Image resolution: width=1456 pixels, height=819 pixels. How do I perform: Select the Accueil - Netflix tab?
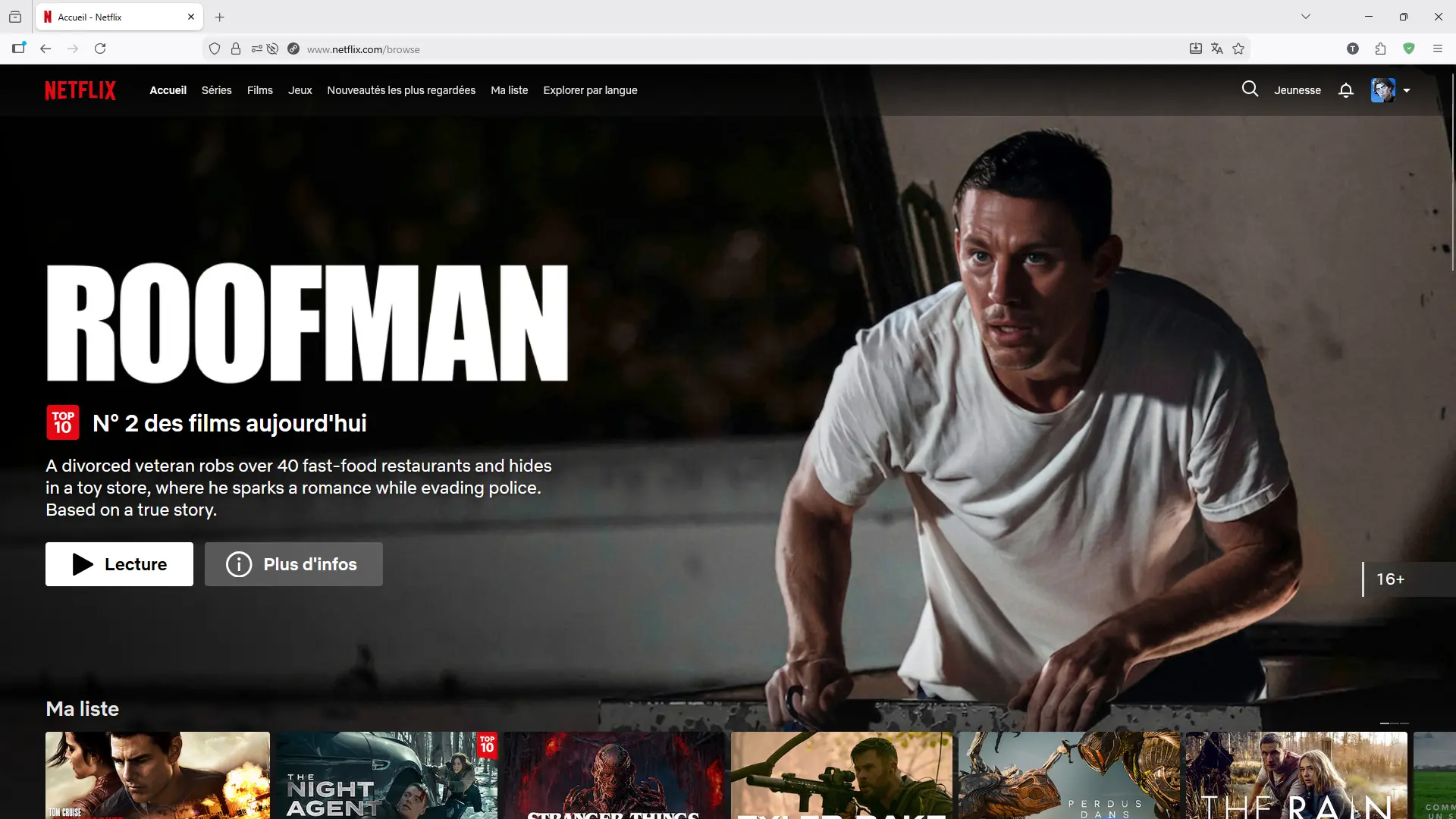pyautogui.click(x=119, y=17)
